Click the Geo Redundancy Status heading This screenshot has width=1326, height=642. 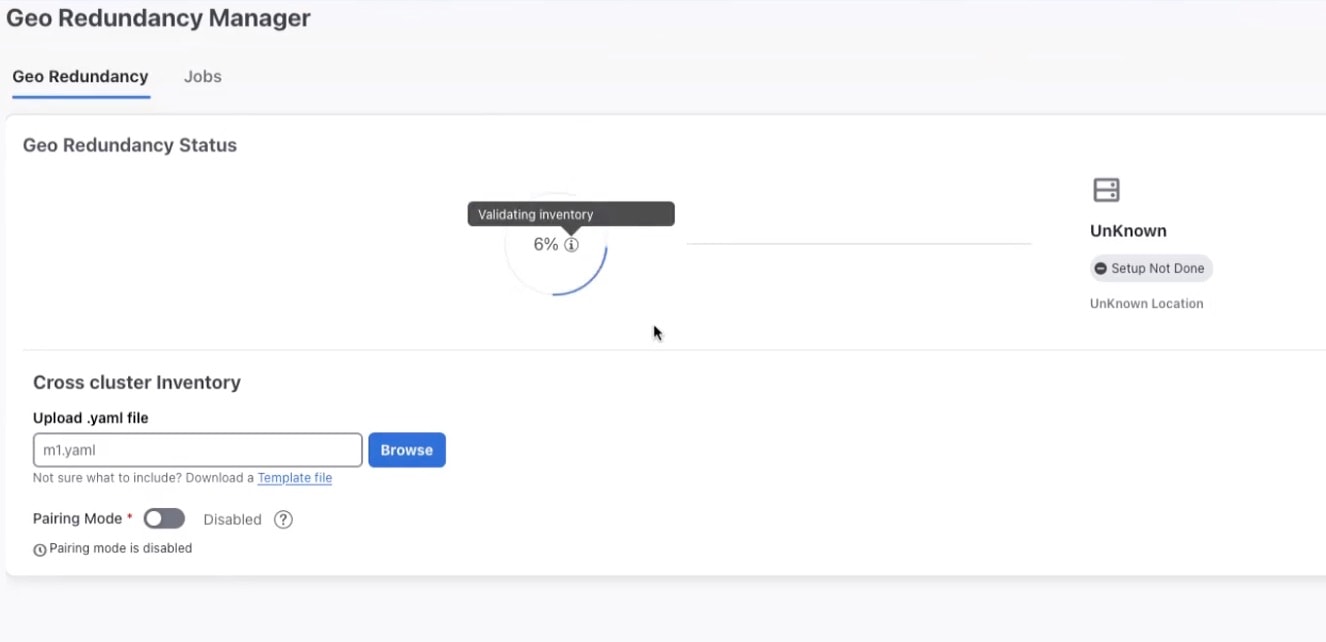coord(130,146)
